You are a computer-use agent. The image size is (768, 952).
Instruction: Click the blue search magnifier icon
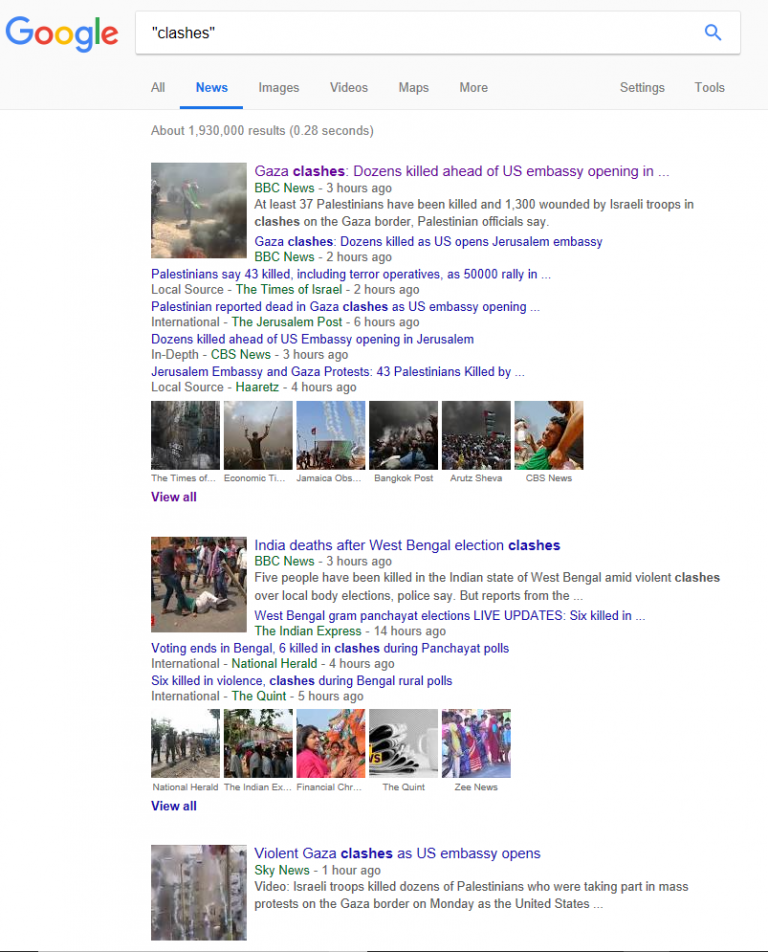[712, 33]
